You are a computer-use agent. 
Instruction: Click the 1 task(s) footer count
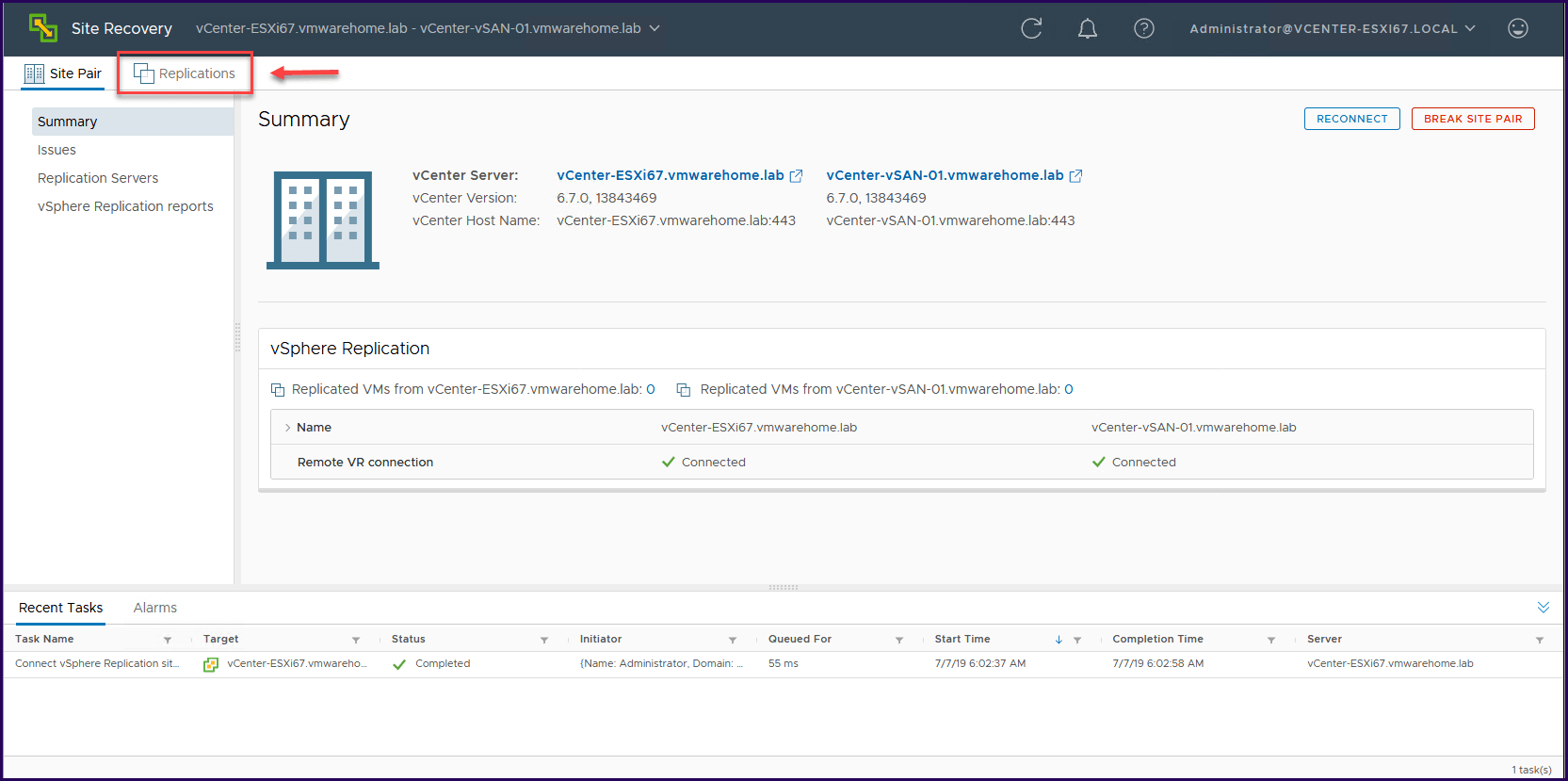1531,770
